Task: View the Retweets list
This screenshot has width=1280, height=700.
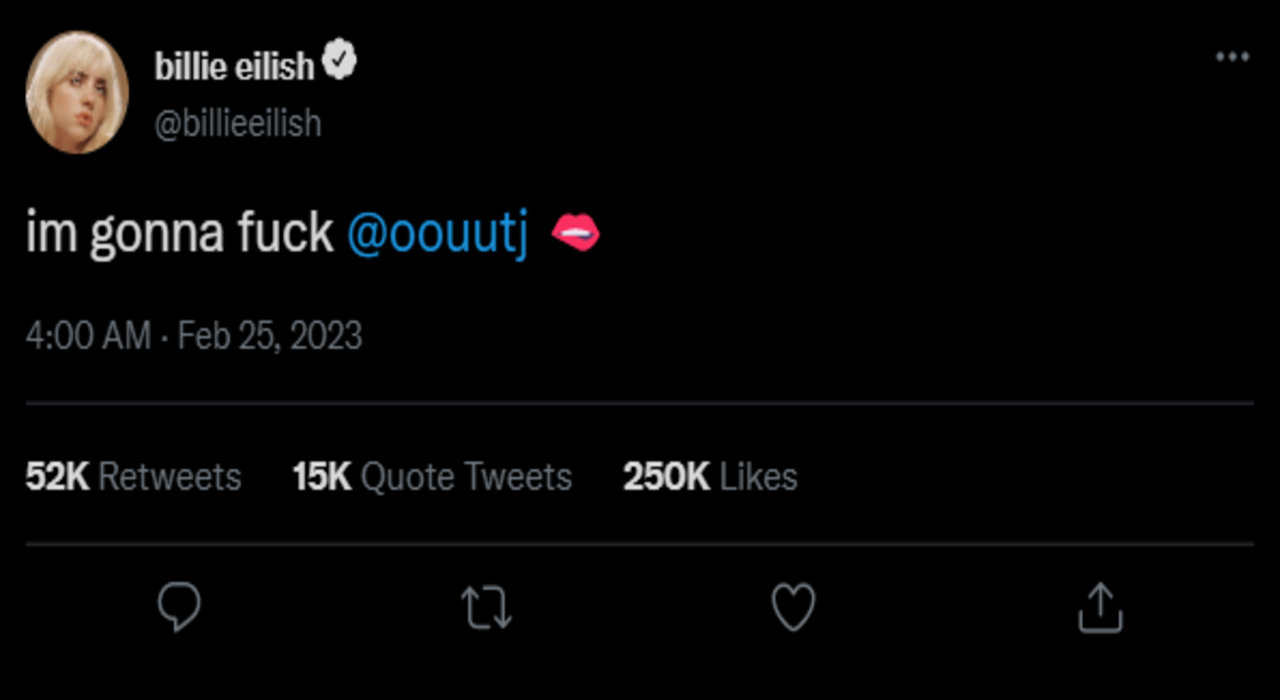Action: point(170,477)
